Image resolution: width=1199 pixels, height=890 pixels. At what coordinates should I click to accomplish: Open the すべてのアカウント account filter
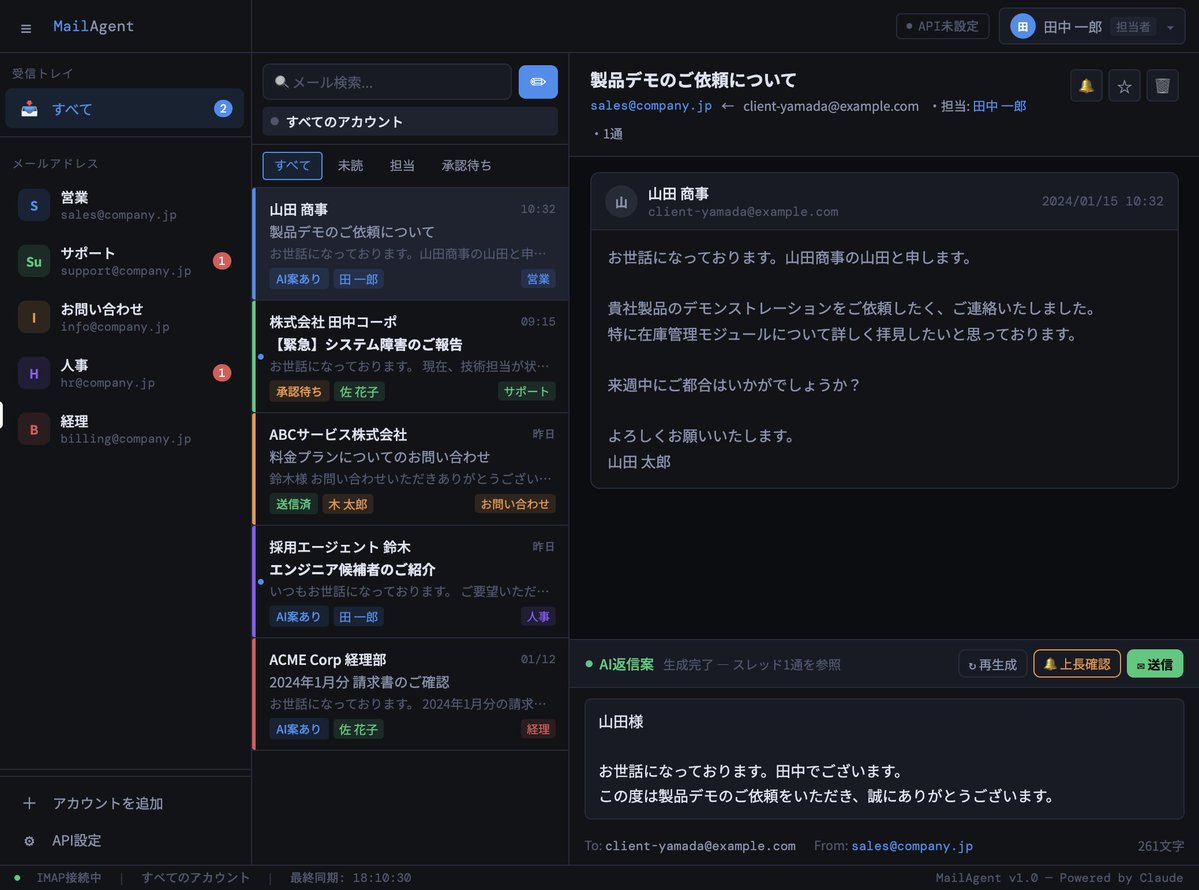410,122
